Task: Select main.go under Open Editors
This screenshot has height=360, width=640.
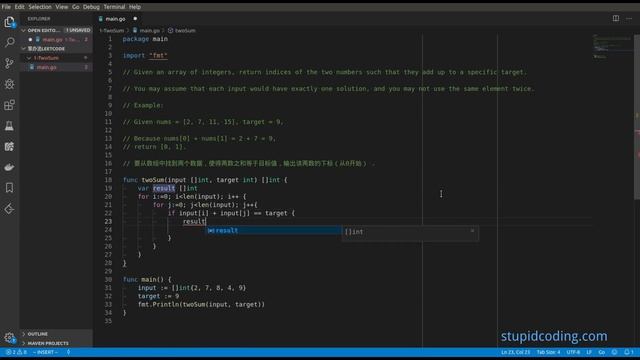Action: click(x=56, y=40)
